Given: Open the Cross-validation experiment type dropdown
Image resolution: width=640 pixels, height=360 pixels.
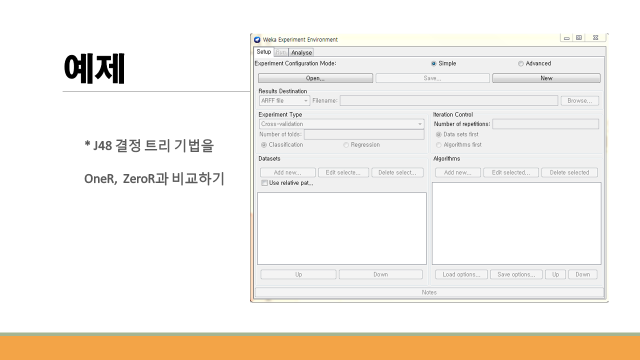Looking at the screenshot, I should (x=341, y=124).
